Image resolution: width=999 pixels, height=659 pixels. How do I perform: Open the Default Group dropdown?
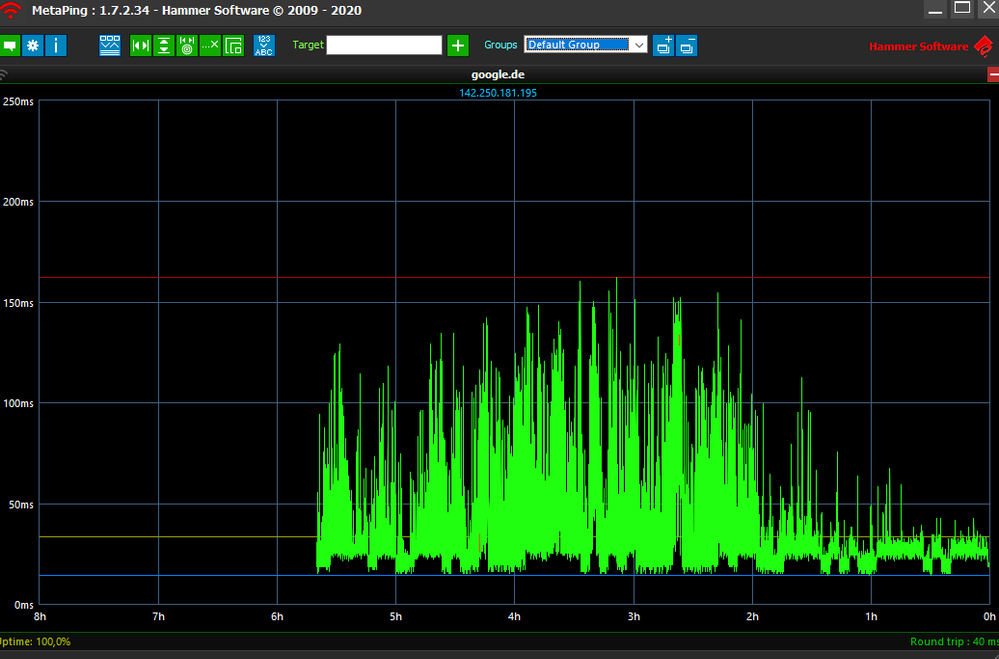585,45
